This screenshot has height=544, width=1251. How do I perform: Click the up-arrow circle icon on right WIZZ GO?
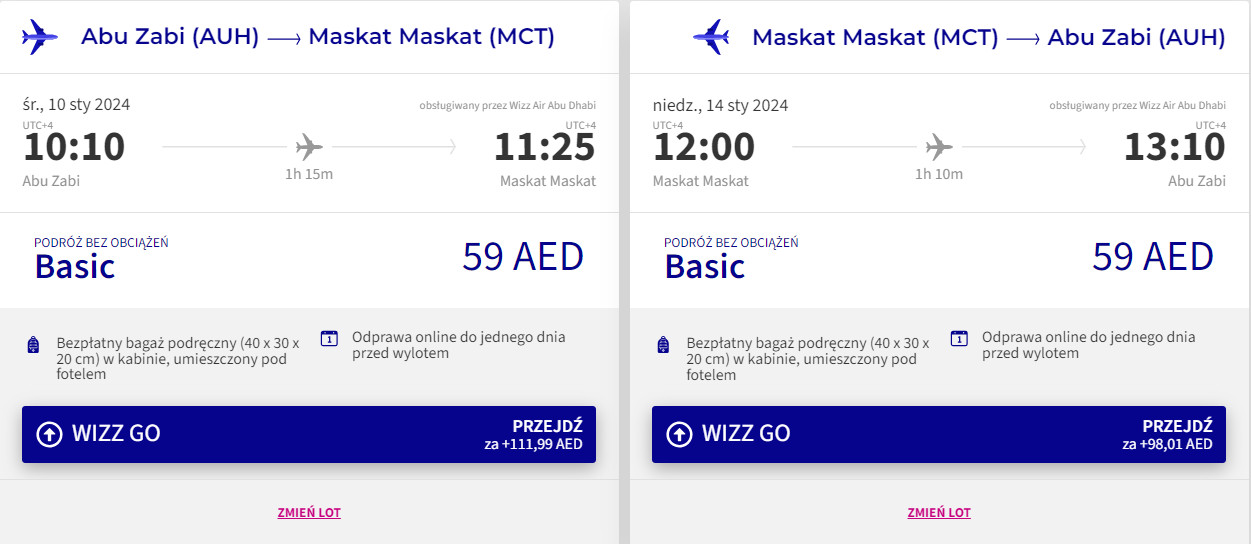[679, 434]
